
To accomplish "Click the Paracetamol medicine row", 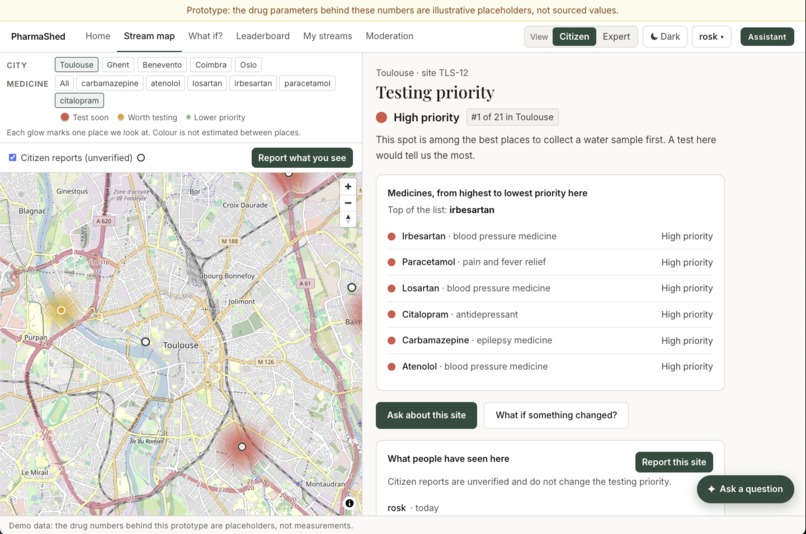I will click(550, 262).
